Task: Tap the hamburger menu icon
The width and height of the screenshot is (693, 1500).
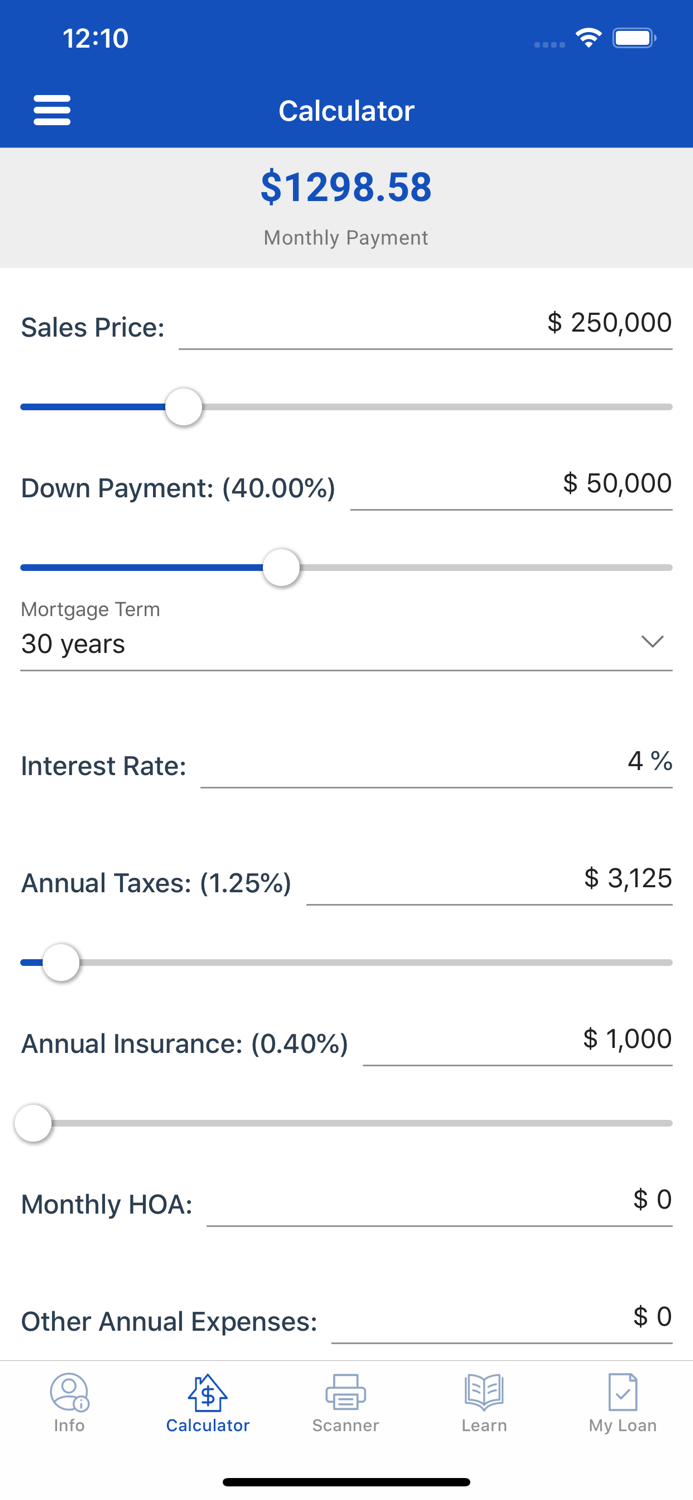Action: coord(52,110)
